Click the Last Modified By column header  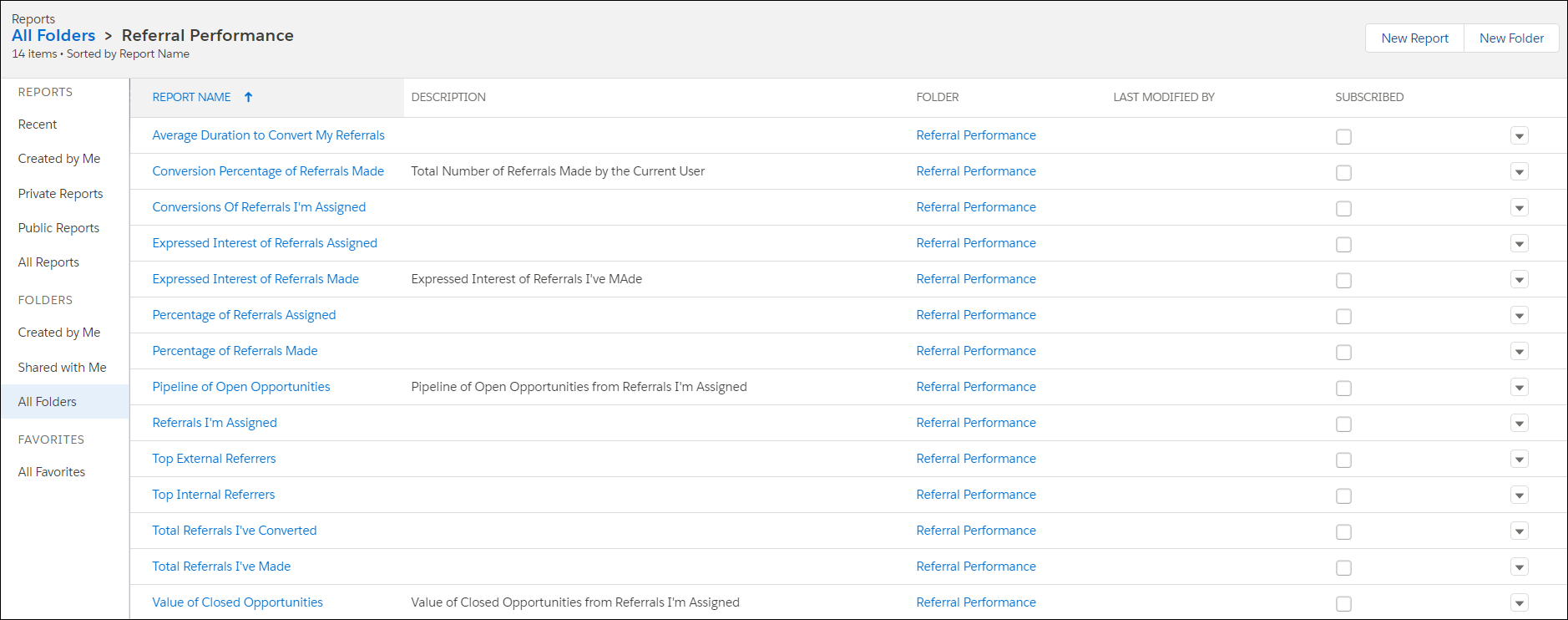point(1164,97)
